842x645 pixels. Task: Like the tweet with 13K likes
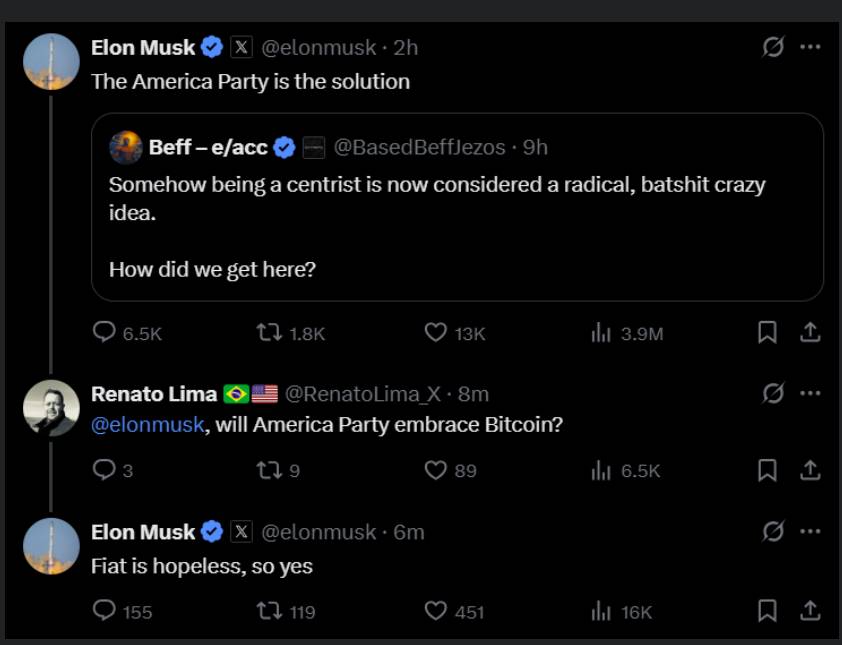pos(436,333)
